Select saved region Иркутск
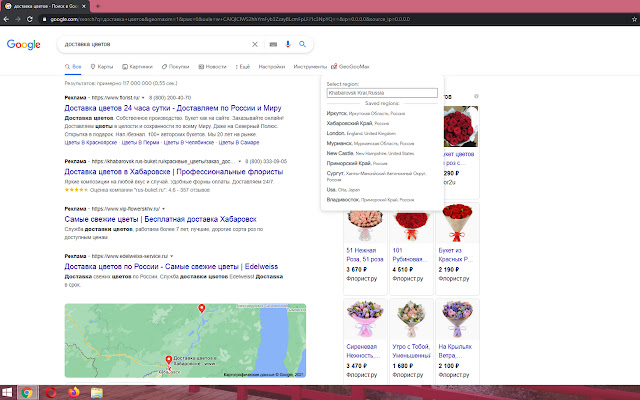Viewport: 640px width, 400px height. coord(366,113)
